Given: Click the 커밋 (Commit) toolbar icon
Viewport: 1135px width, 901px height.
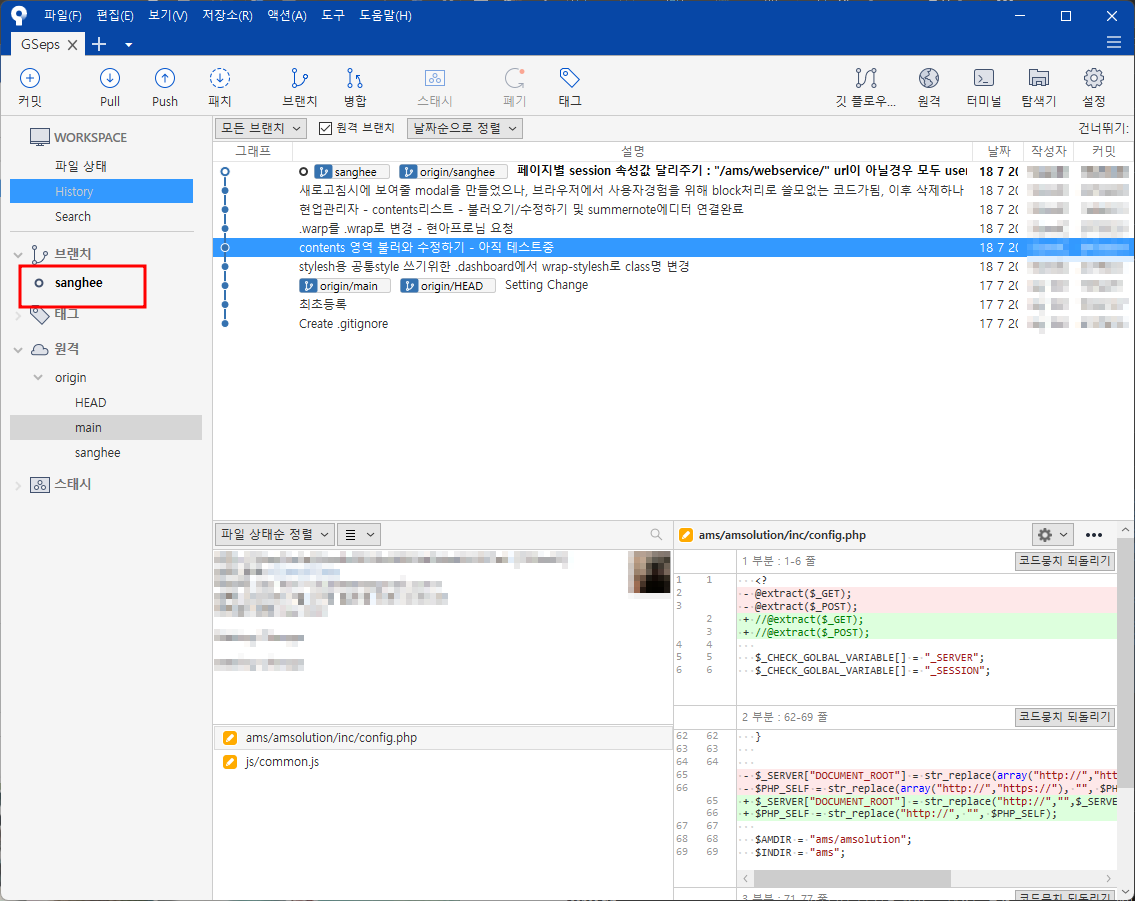Looking at the screenshot, I should 30,87.
